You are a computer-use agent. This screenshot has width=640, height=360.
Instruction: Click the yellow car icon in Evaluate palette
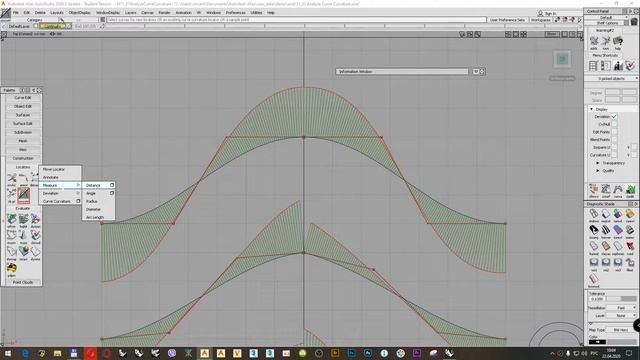11,268
